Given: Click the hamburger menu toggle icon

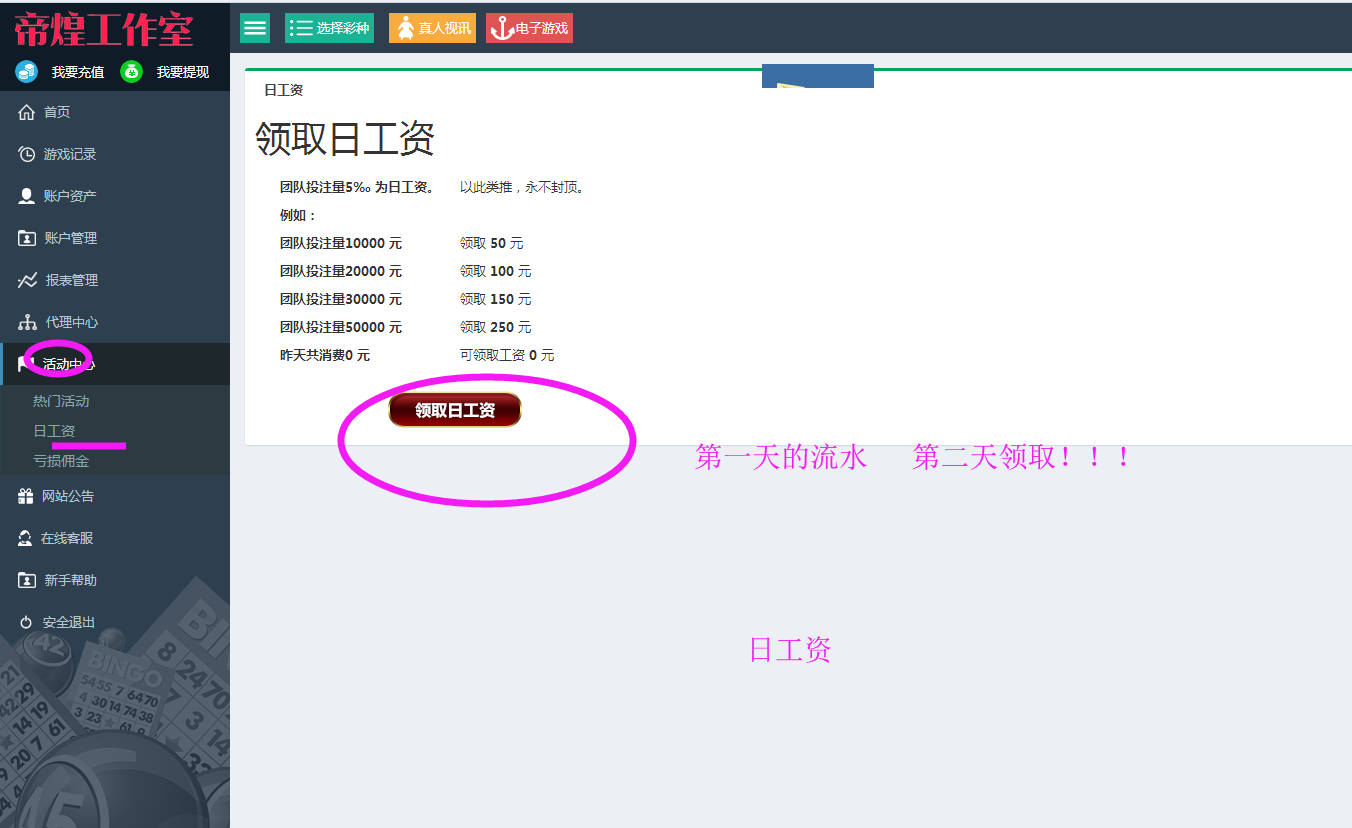Looking at the screenshot, I should pos(255,28).
